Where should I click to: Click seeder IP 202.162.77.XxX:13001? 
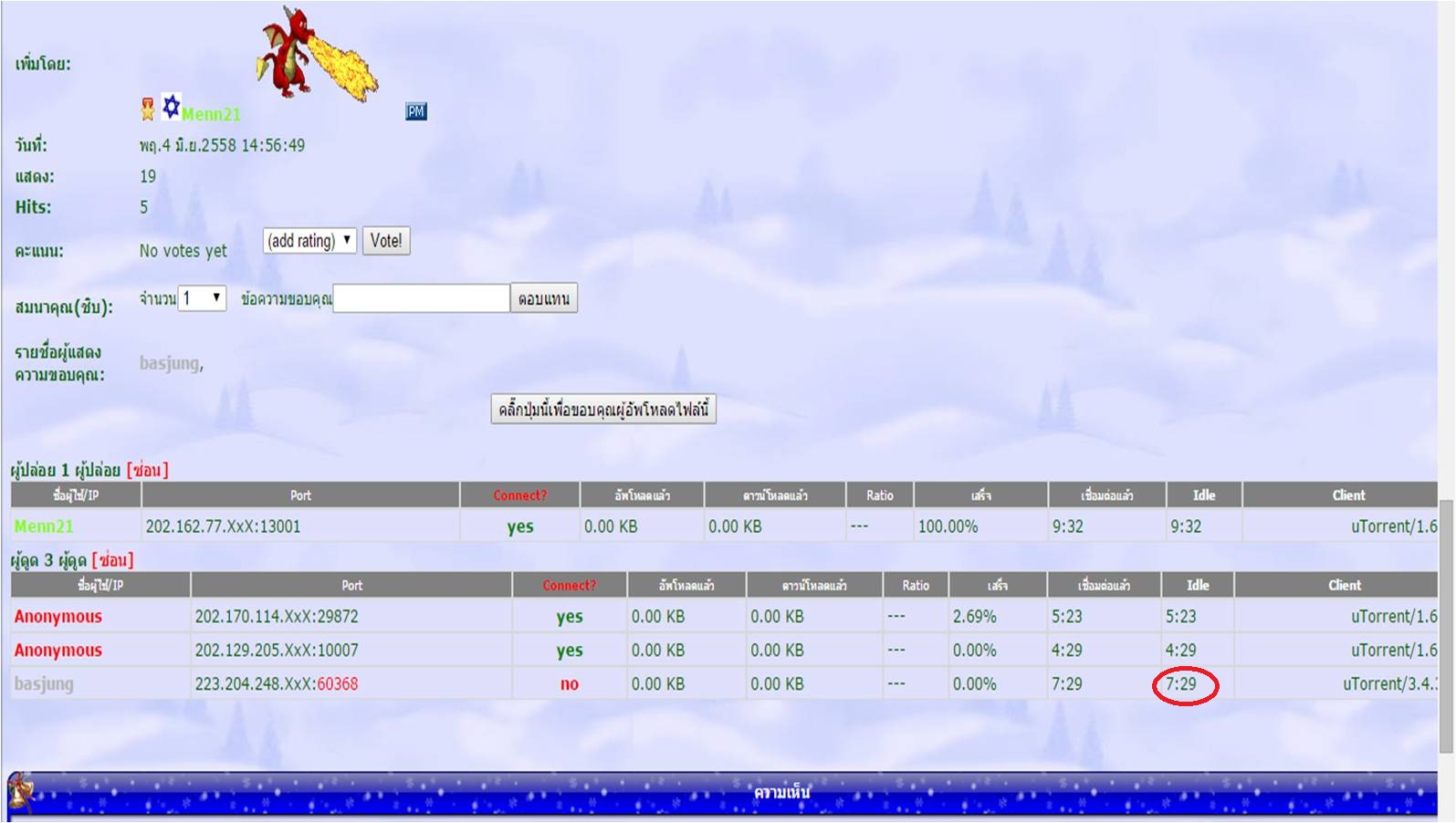tap(223, 526)
